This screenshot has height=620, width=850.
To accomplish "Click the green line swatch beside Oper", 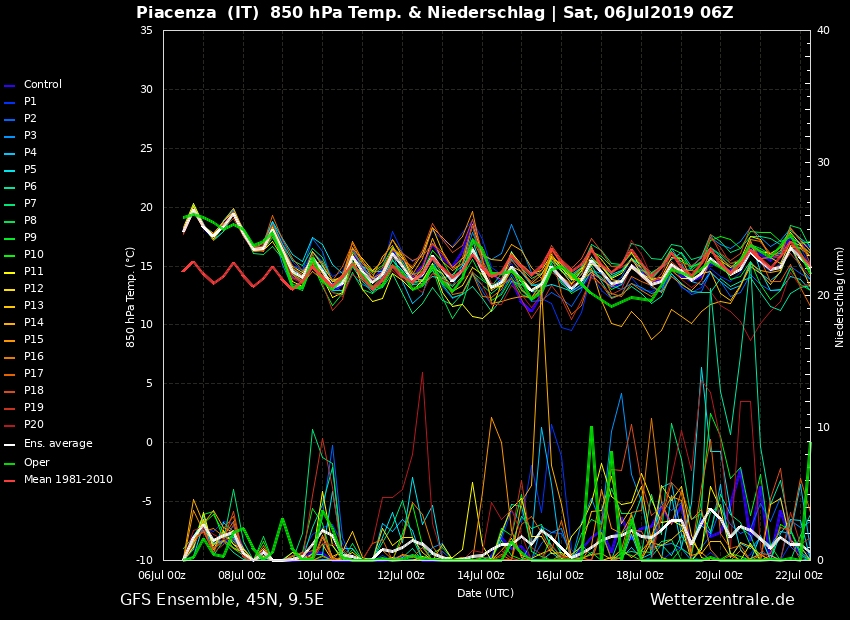I will 10,464.
